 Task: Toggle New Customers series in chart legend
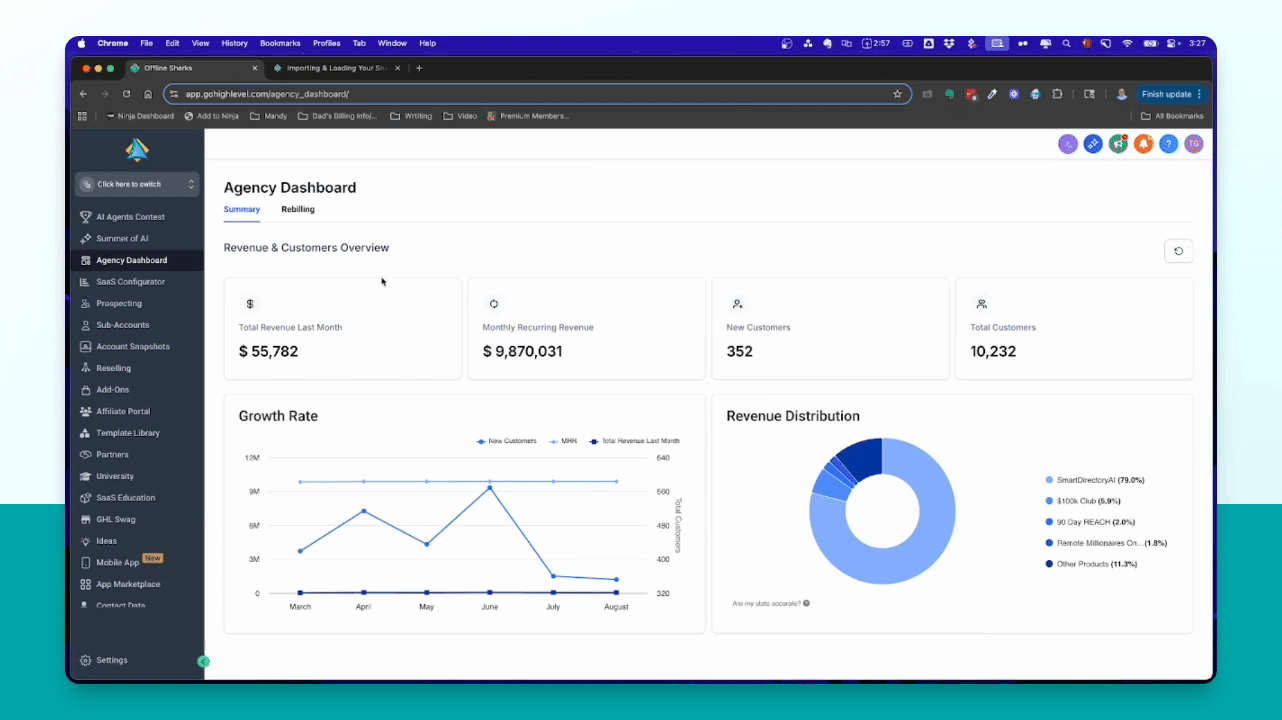tap(507, 441)
